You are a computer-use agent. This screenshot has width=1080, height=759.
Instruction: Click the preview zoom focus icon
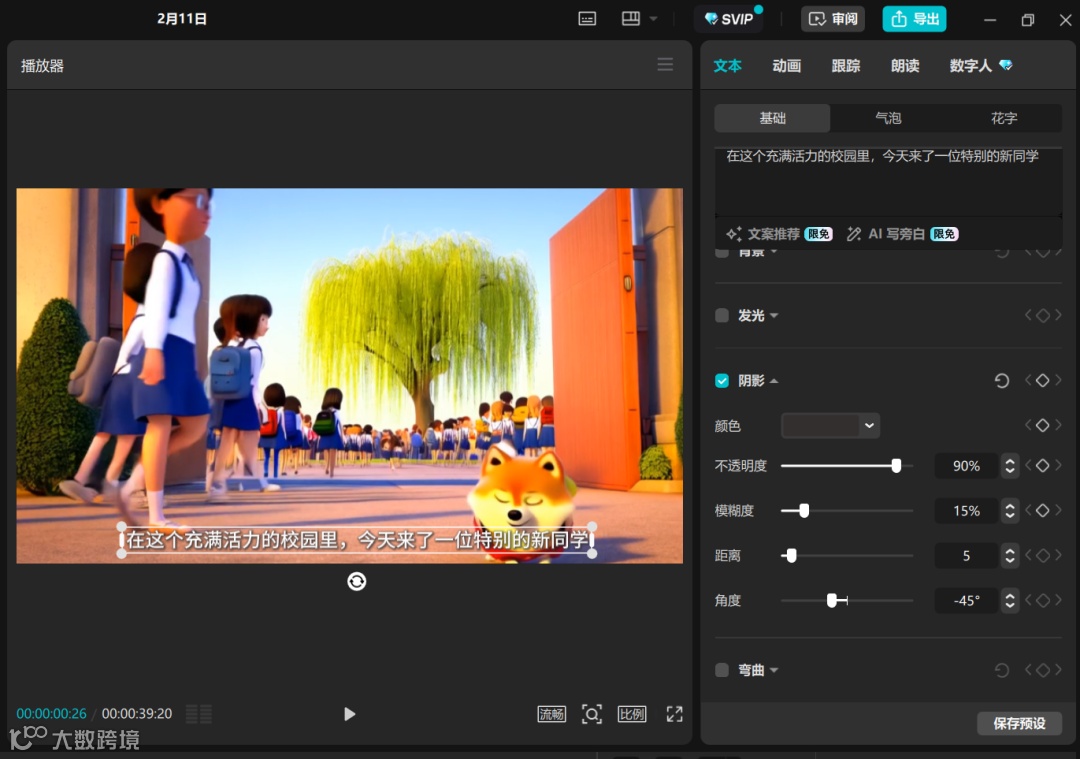[x=592, y=714]
